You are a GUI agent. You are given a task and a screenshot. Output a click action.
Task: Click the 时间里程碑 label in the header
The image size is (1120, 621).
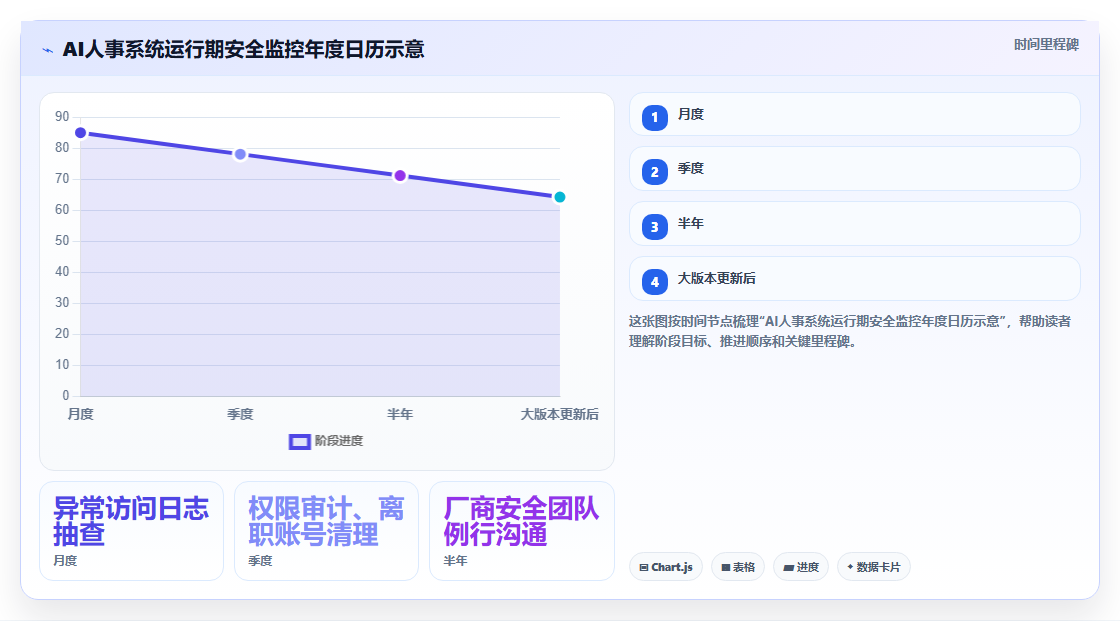pos(1046,44)
